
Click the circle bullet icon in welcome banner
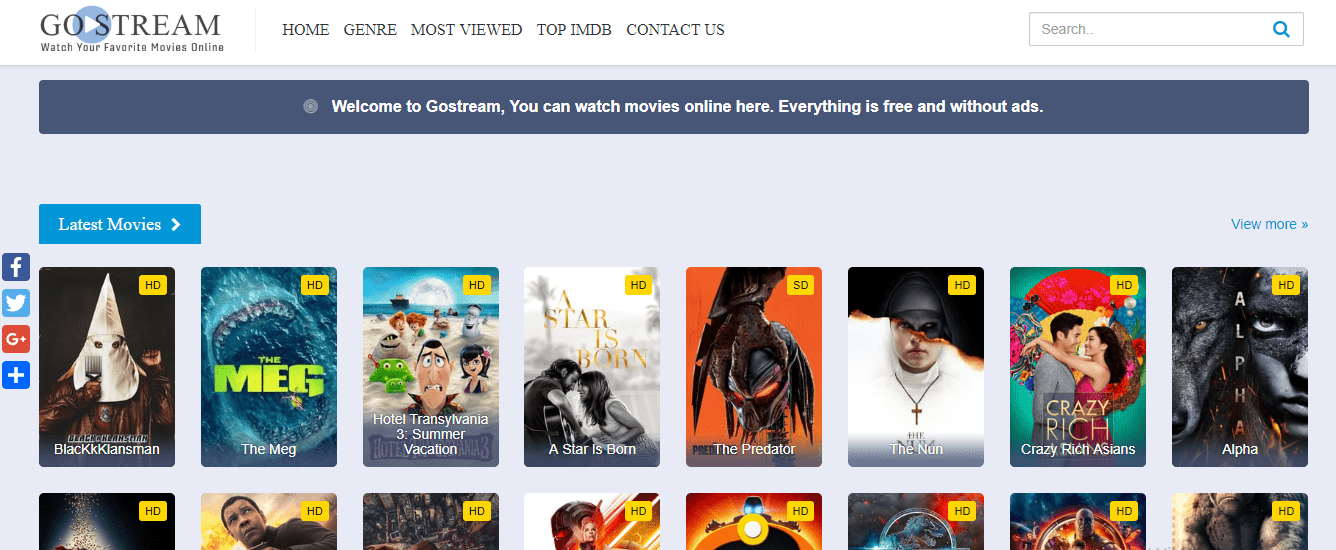tap(311, 106)
